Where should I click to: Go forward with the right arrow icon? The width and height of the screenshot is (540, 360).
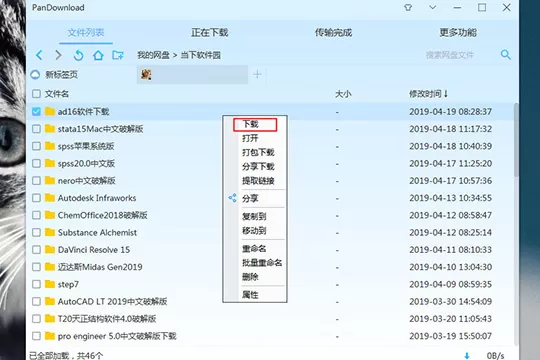[59, 55]
